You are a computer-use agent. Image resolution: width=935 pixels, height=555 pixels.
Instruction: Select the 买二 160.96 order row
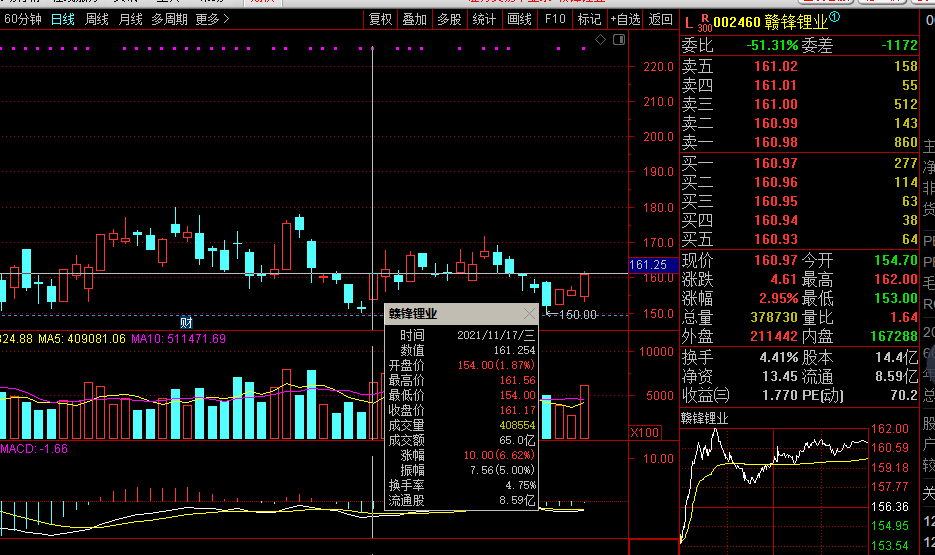pyautogui.click(x=799, y=182)
